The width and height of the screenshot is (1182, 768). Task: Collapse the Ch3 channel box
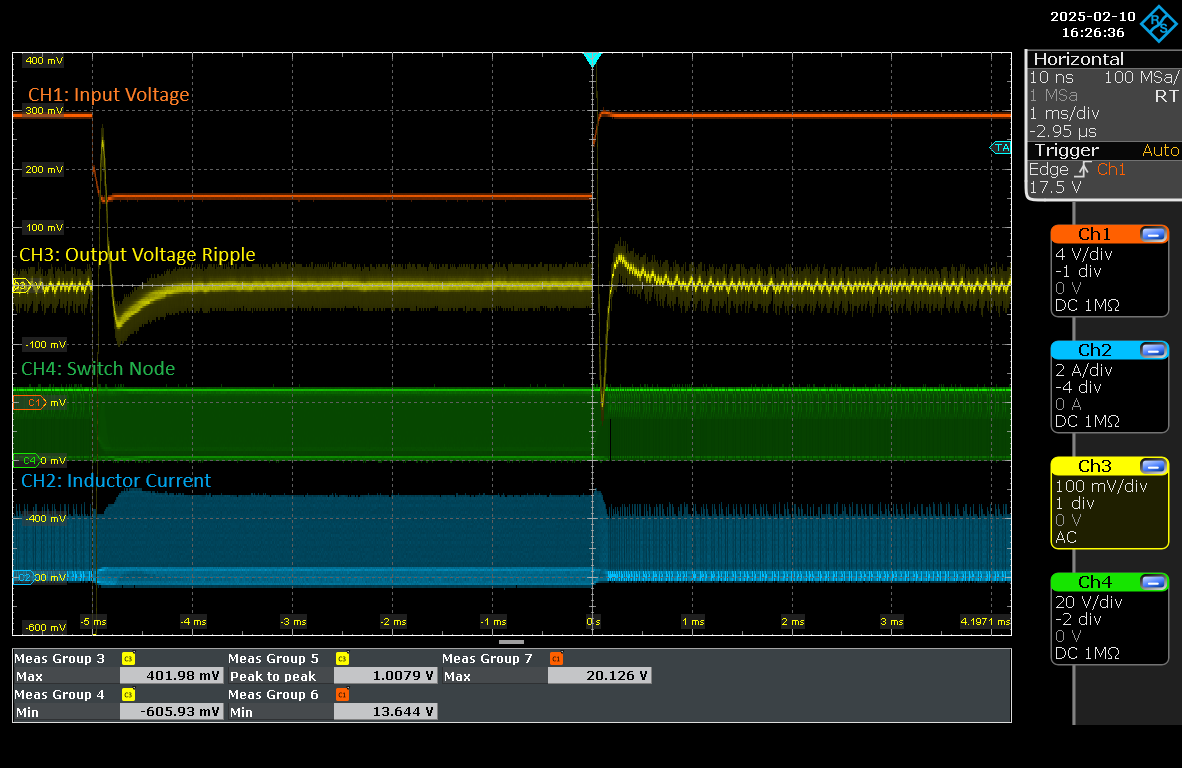(x=1153, y=466)
